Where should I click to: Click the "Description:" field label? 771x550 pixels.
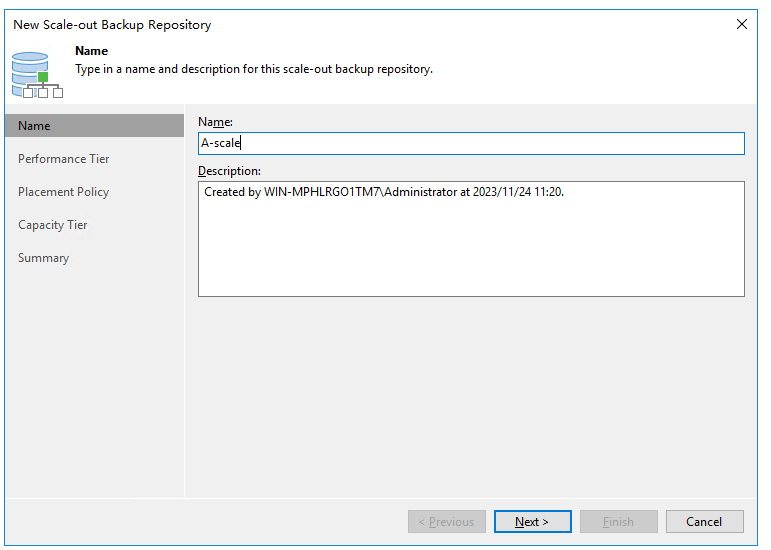[x=229, y=171]
